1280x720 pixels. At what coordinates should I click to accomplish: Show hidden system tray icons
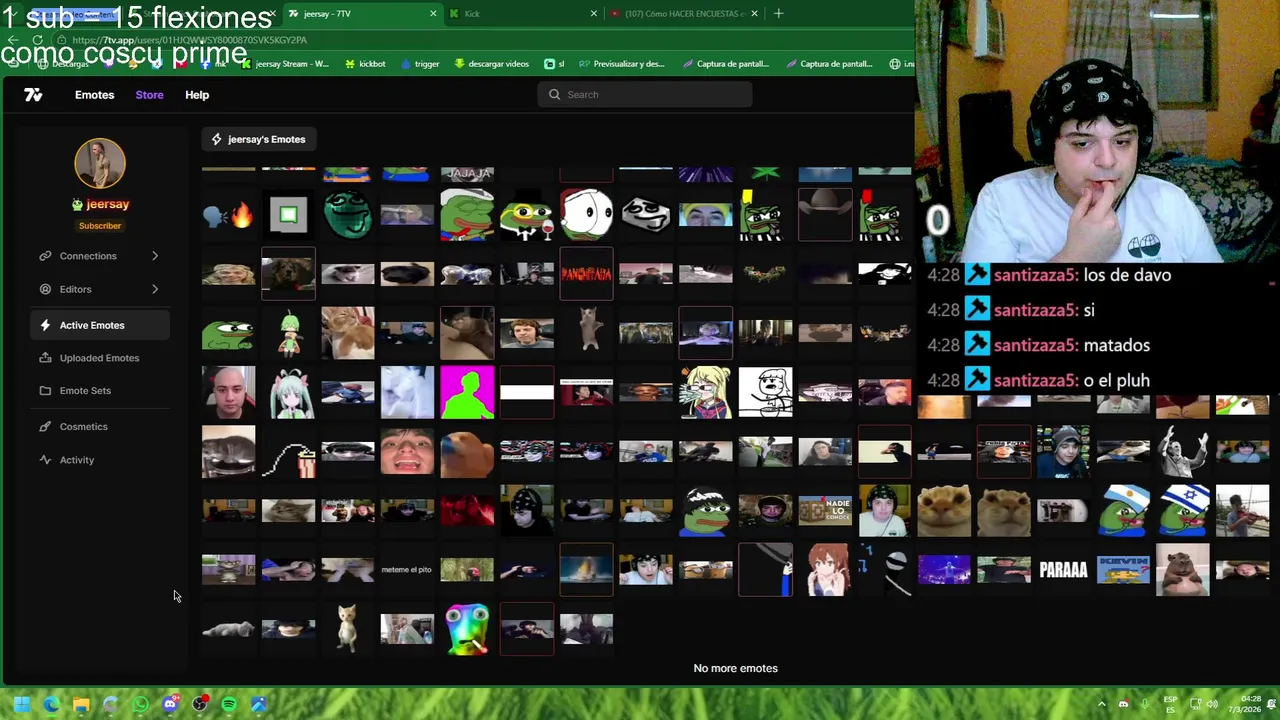[1102, 704]
